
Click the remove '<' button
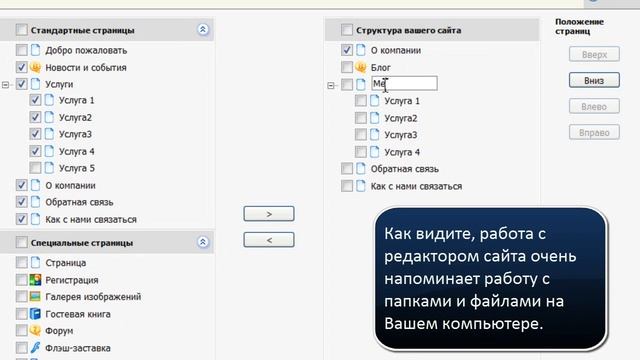(269, 240)
